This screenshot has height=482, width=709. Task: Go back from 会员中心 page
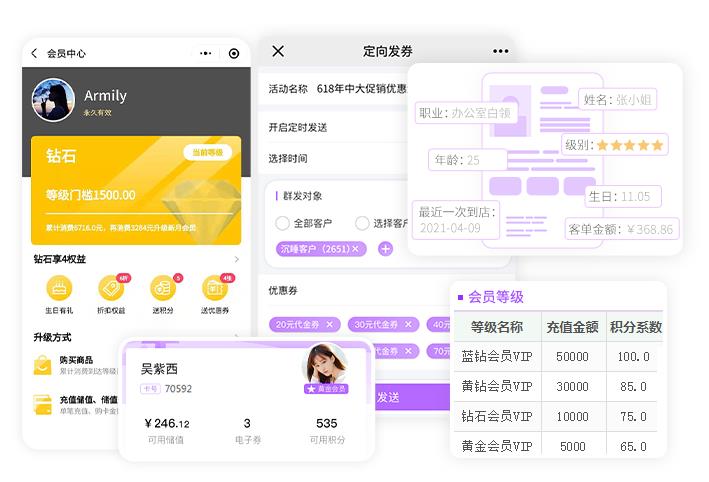34,54
